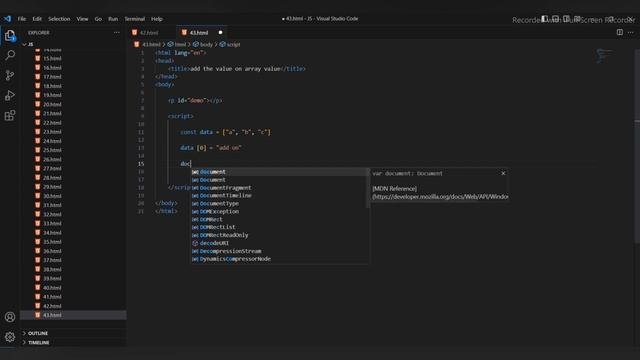Select the DocumentTimeline suggestion
This screenshot has height=360, width=640.
pyautogui.click(x=280, y=196)
